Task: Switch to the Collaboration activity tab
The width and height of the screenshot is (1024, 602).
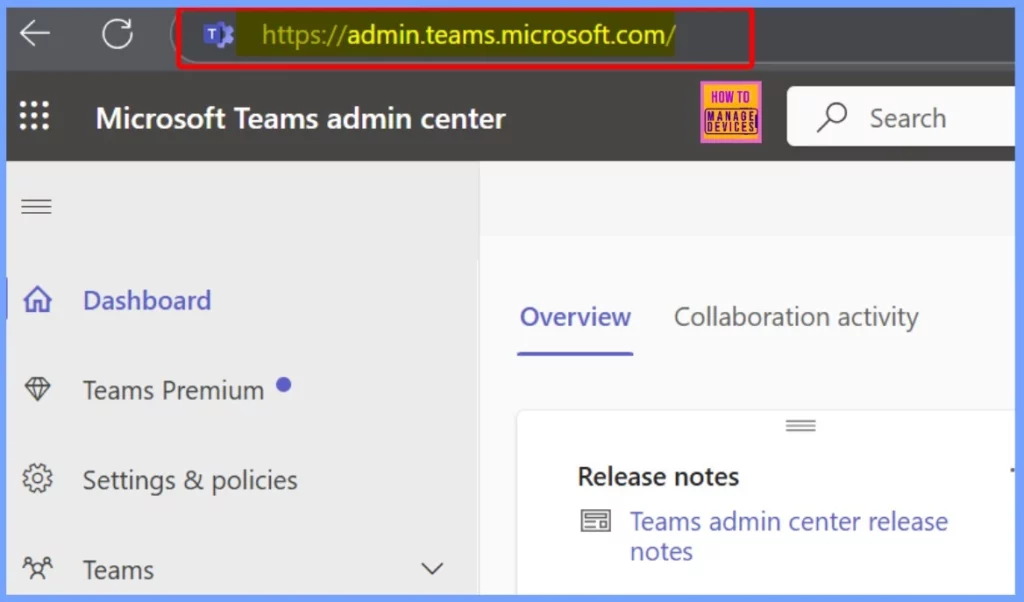Action: point(796,317)
